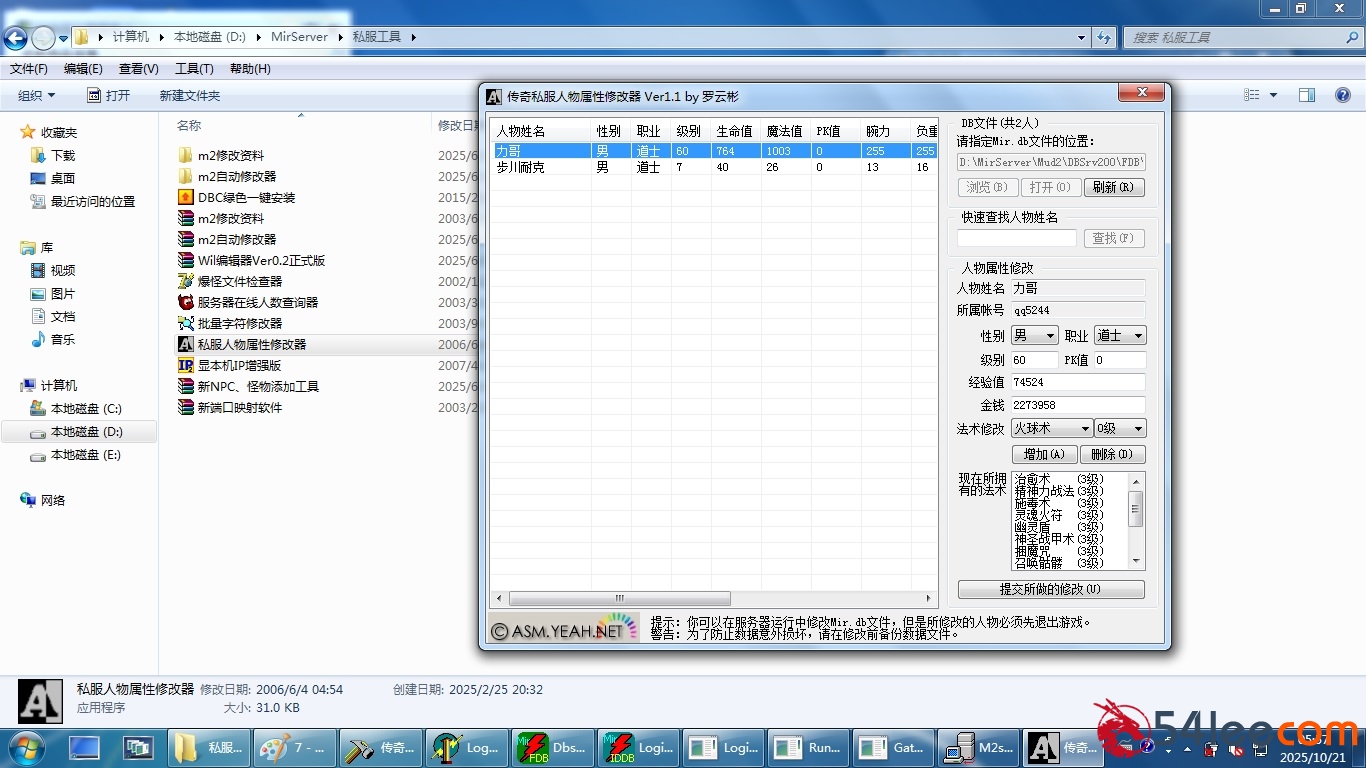Click the Windows Start button
This screenshot has width=1366, height=768.
point(25,747)
